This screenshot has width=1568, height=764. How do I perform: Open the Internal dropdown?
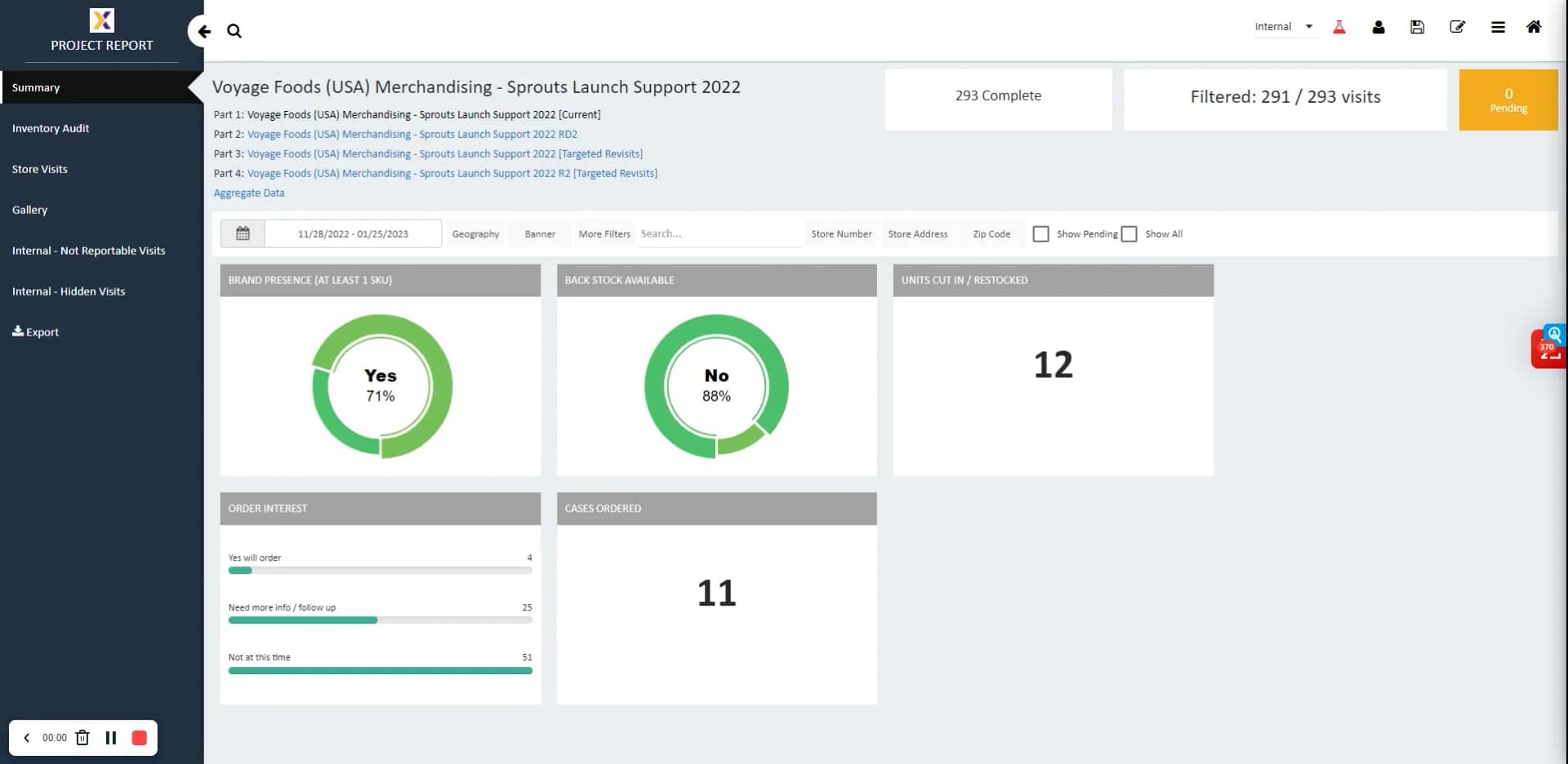[1284, 26]
